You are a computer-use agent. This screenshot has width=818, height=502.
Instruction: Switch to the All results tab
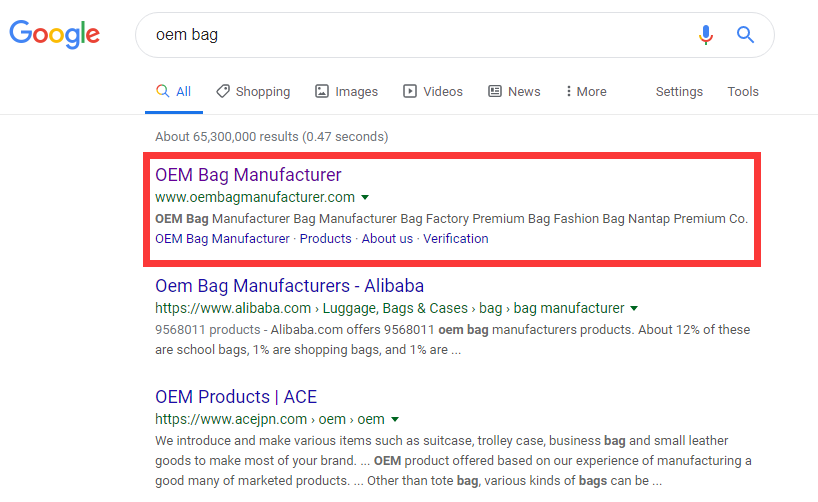pos(174,91)
